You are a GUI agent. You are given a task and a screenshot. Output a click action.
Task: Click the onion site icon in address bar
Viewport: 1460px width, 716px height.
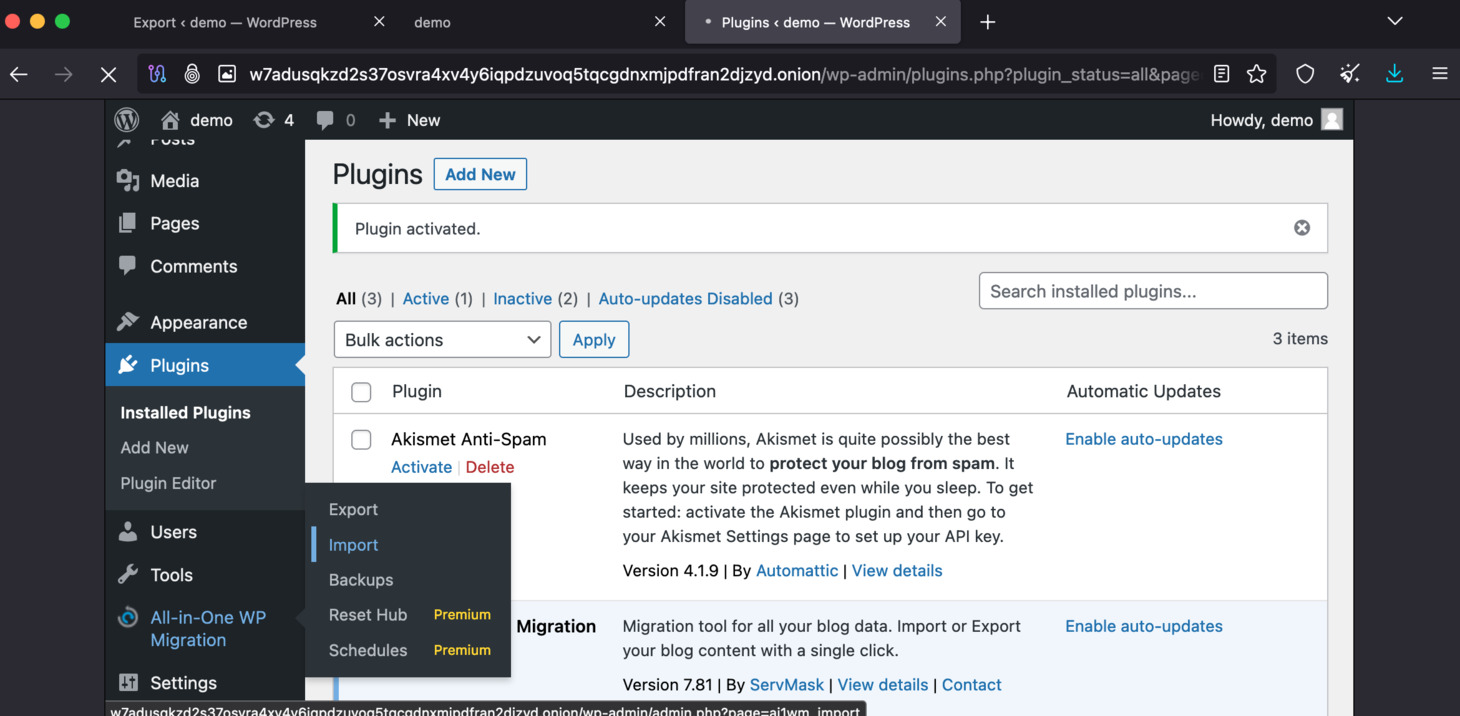click(x=192, y=74)
